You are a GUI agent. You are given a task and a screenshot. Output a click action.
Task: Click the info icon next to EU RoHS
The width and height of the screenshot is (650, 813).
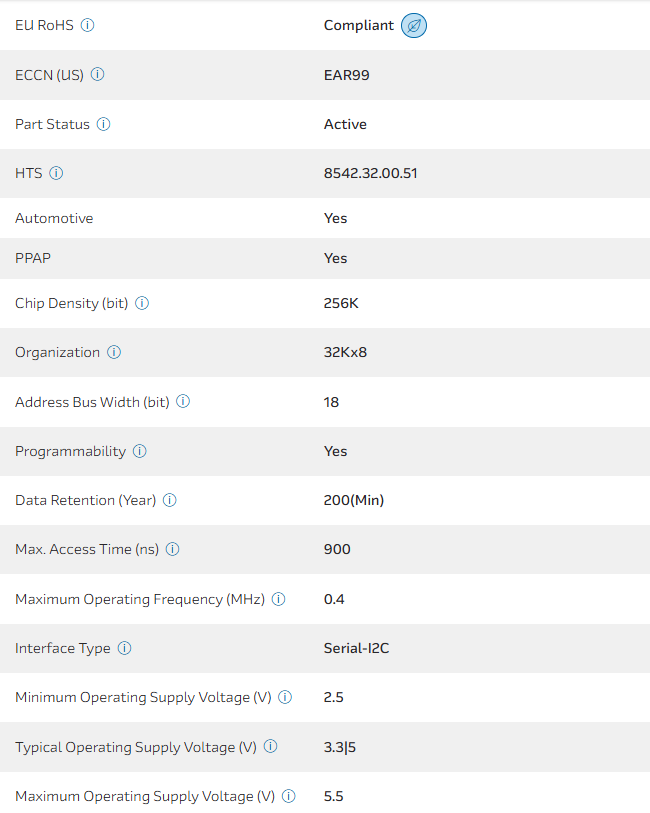point(87,25)
